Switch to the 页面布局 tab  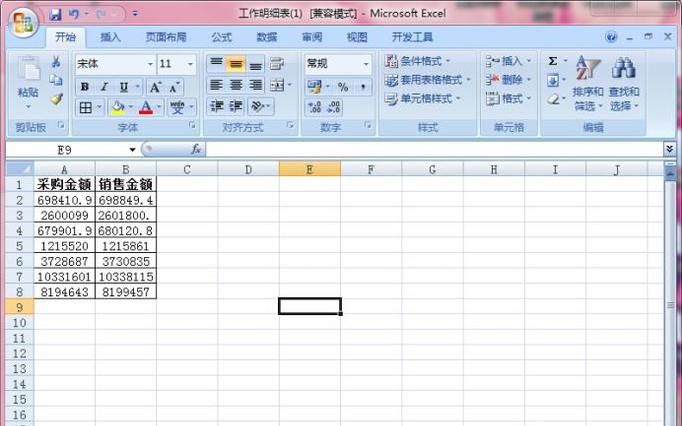[166, 37]
